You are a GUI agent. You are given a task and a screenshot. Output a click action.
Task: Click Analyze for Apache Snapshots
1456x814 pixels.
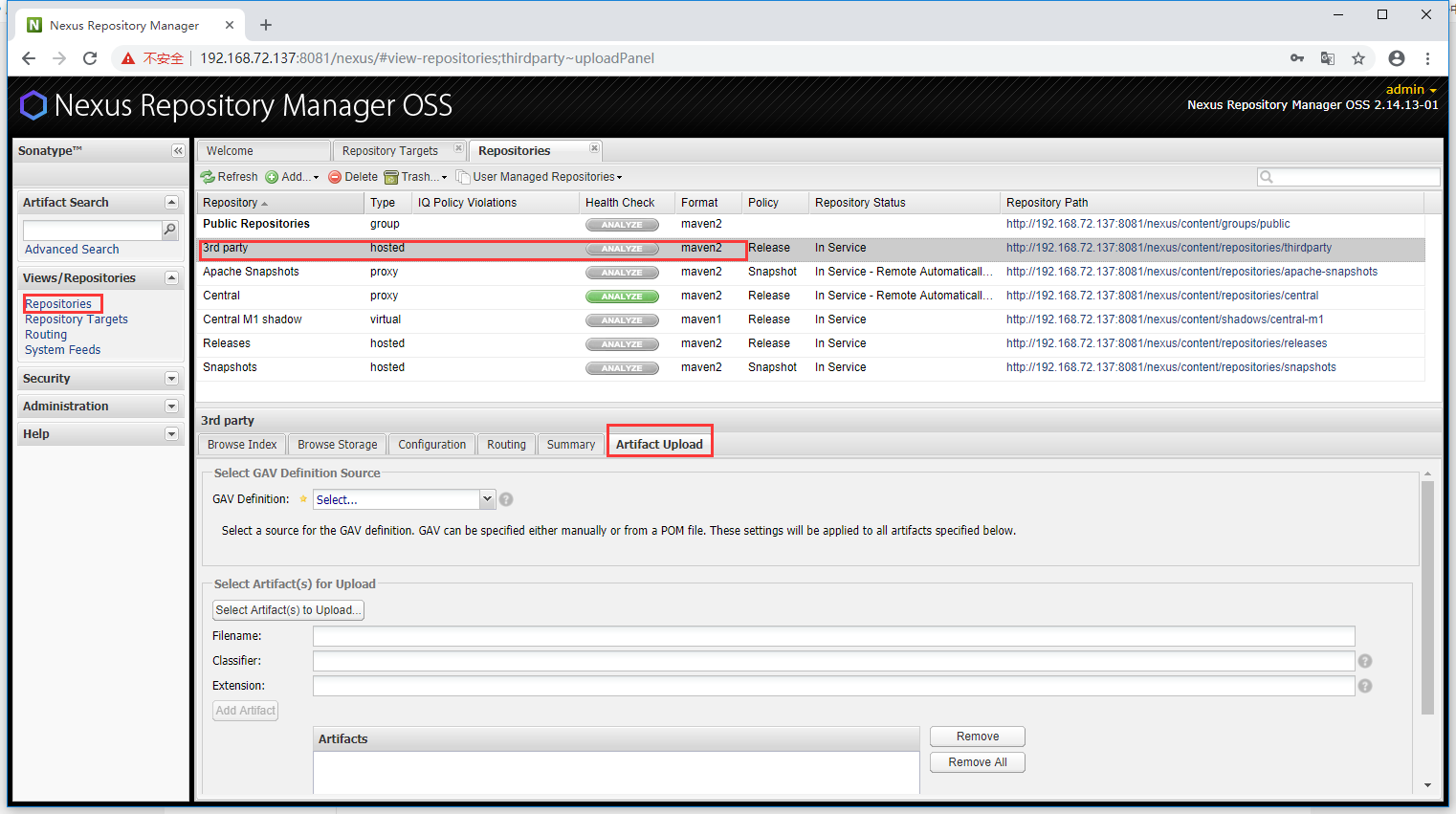(x=622, y=273)
